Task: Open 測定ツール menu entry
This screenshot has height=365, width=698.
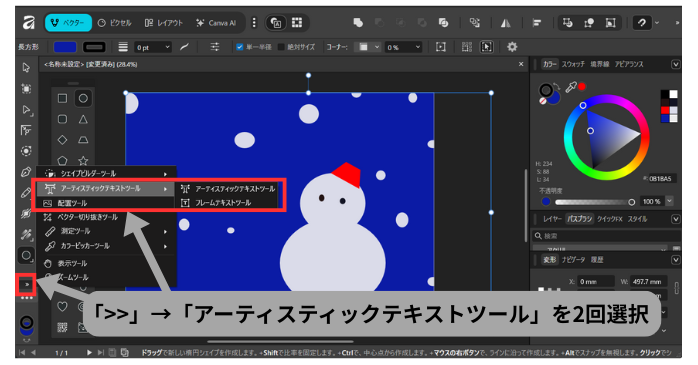Action: (x=106, y=231)
